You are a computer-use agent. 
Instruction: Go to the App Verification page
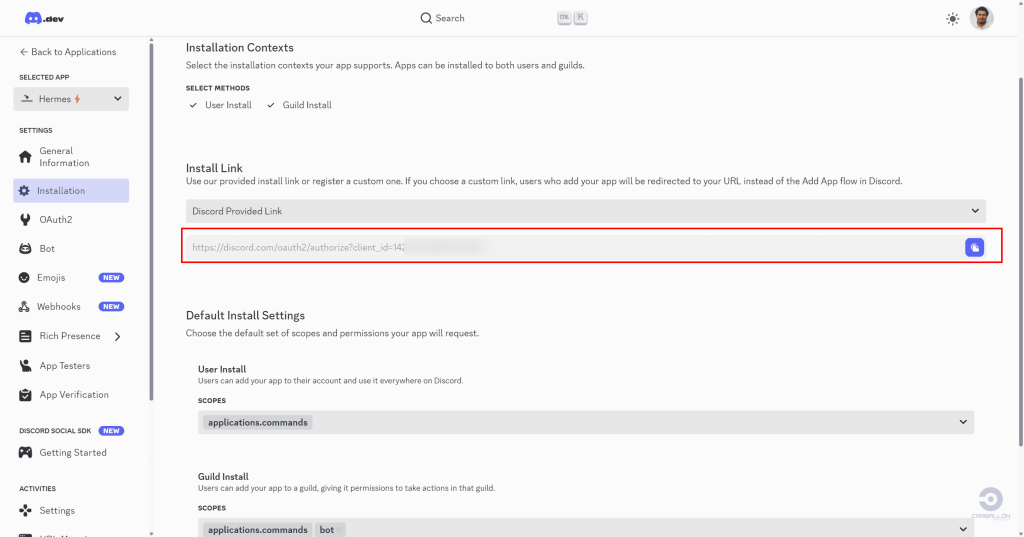coord(73,395)
